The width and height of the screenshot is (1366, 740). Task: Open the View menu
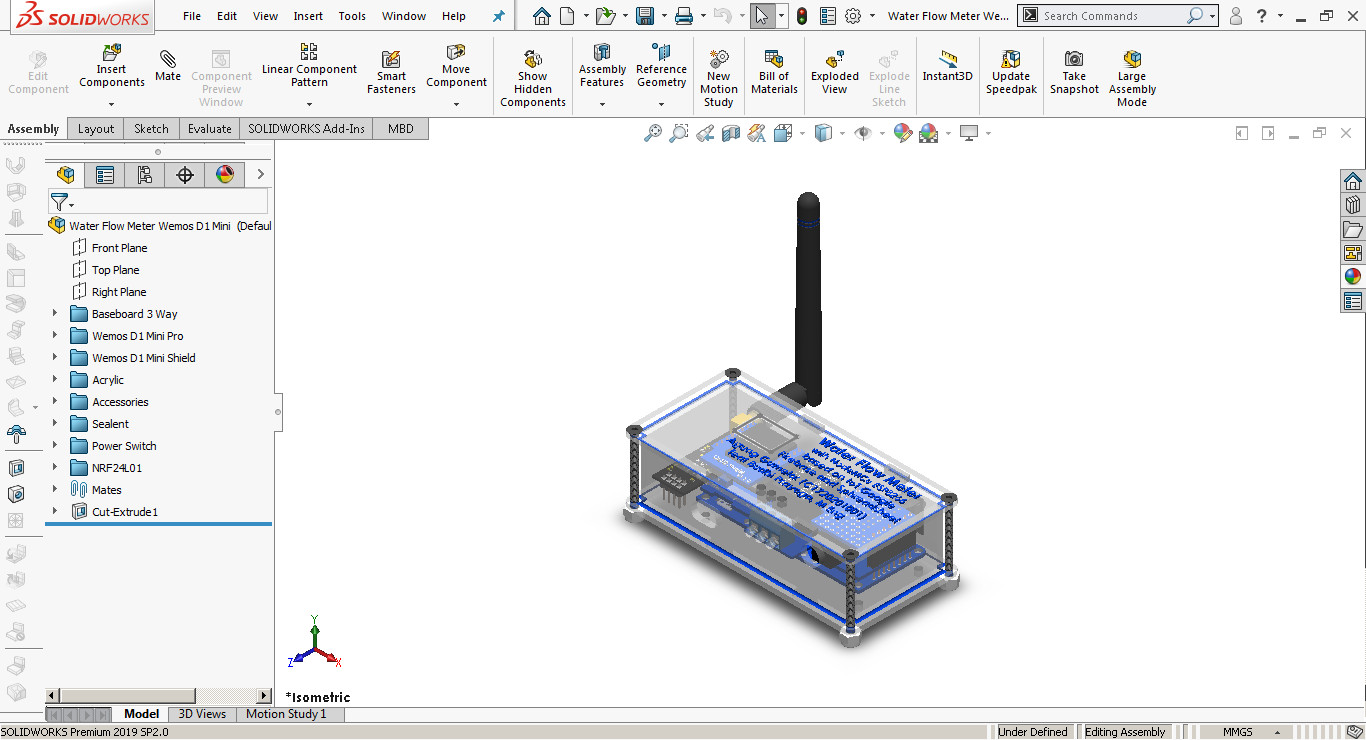click(x=265, y=16)
